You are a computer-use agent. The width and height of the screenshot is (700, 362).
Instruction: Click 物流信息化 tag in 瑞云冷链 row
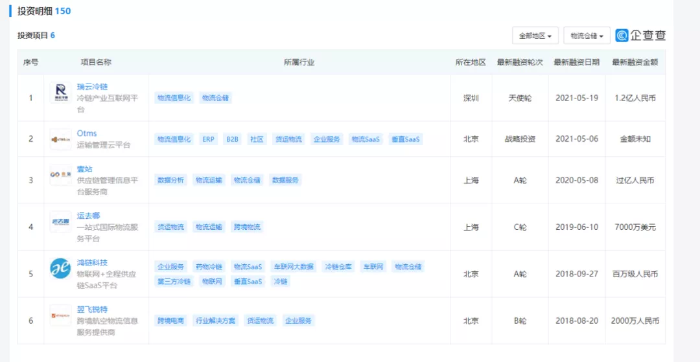[x=174, y=98]
